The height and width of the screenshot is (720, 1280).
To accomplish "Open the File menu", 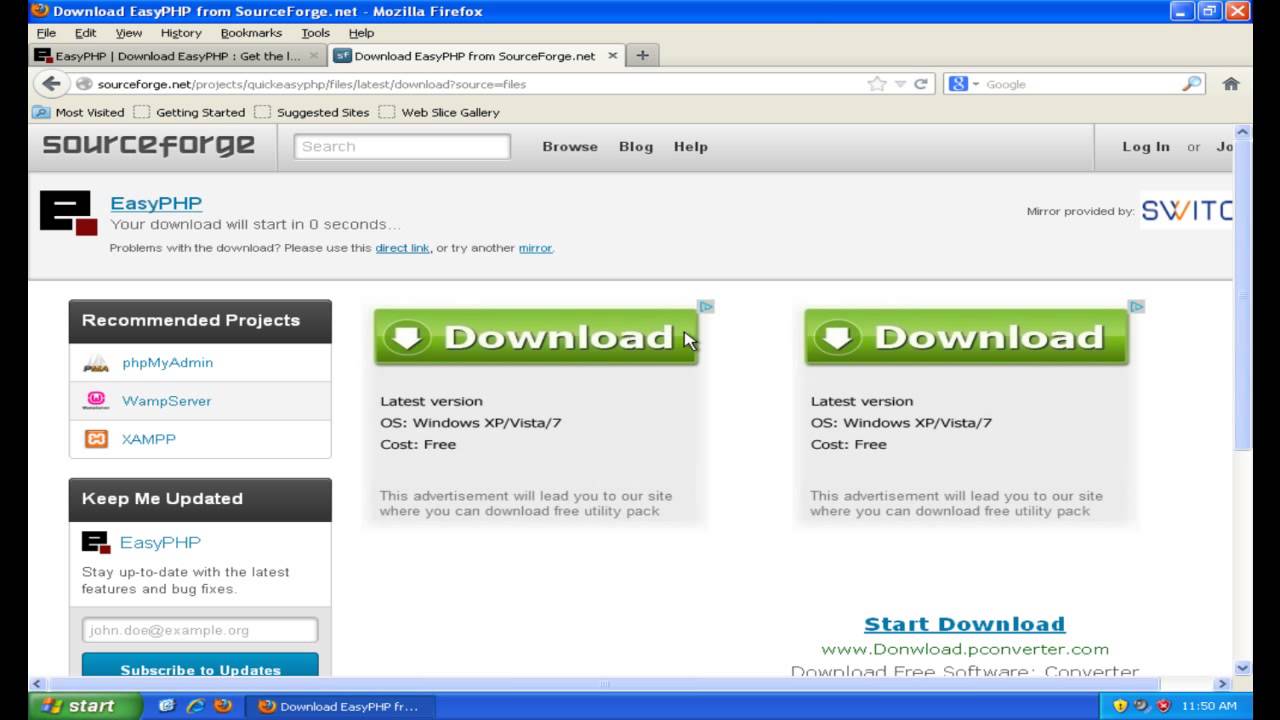I will [46, 33].
